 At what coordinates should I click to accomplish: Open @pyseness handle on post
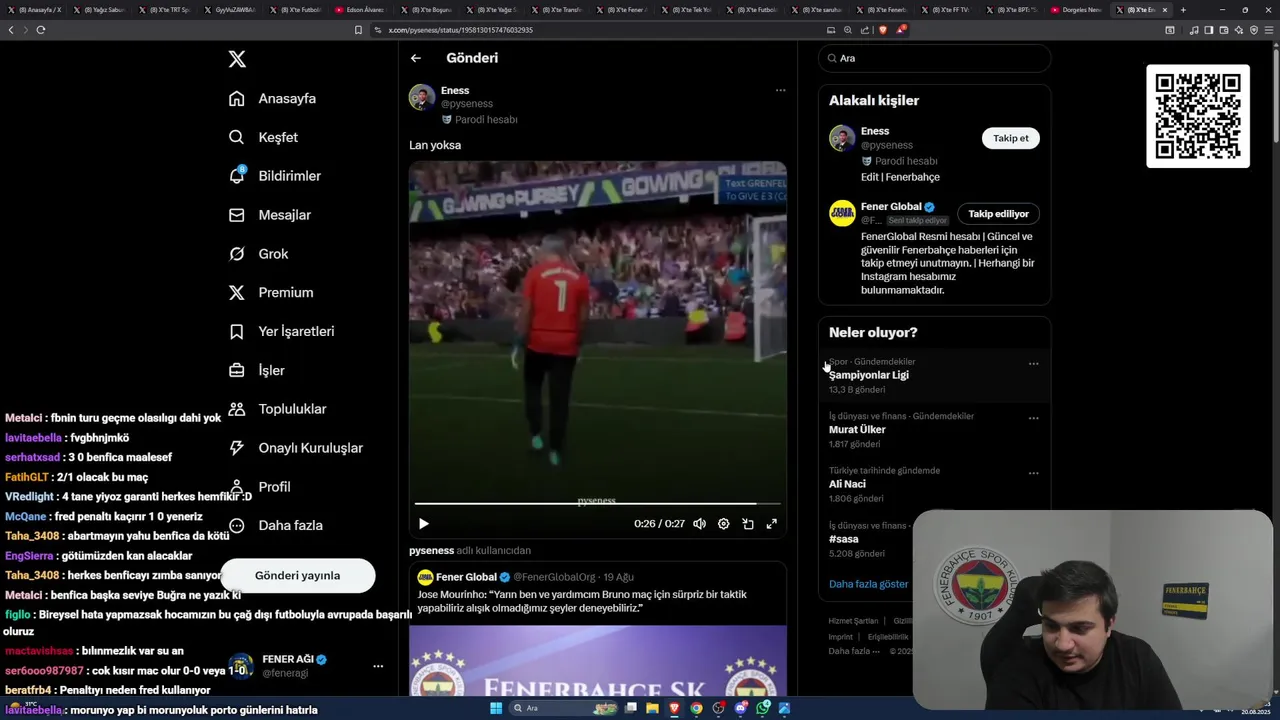tap(467, 104)
